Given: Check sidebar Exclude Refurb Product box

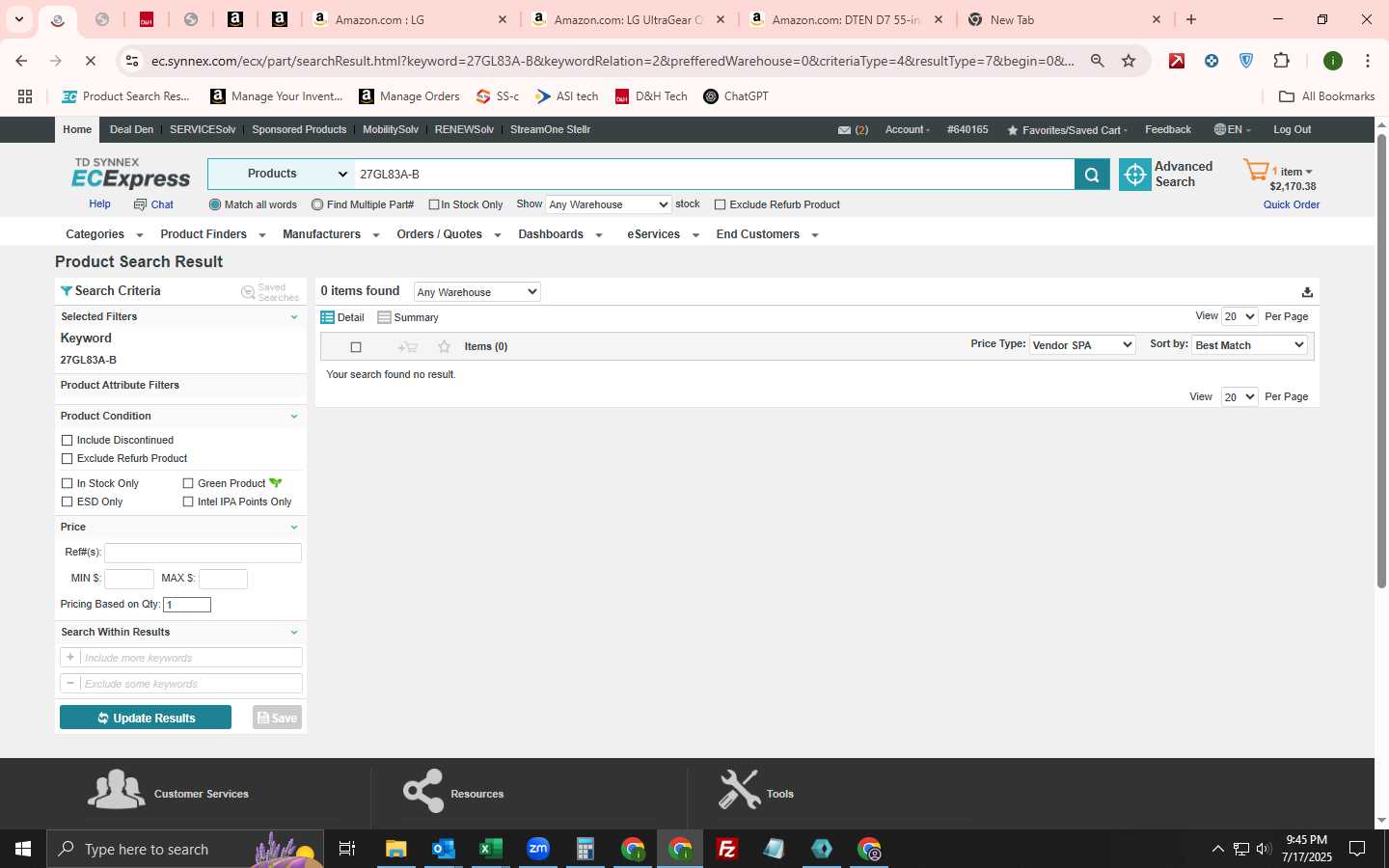Looking at the screenshot, I should click(67, 458).
